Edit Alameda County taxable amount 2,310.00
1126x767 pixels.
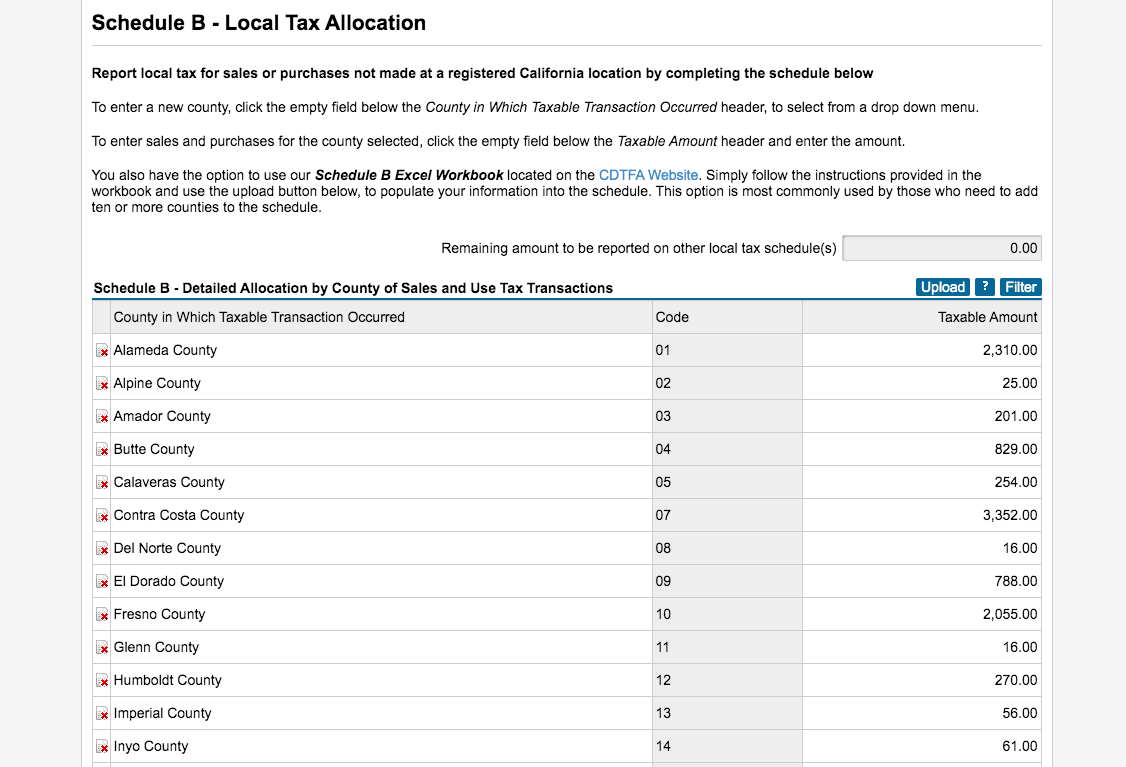point(922,350)
